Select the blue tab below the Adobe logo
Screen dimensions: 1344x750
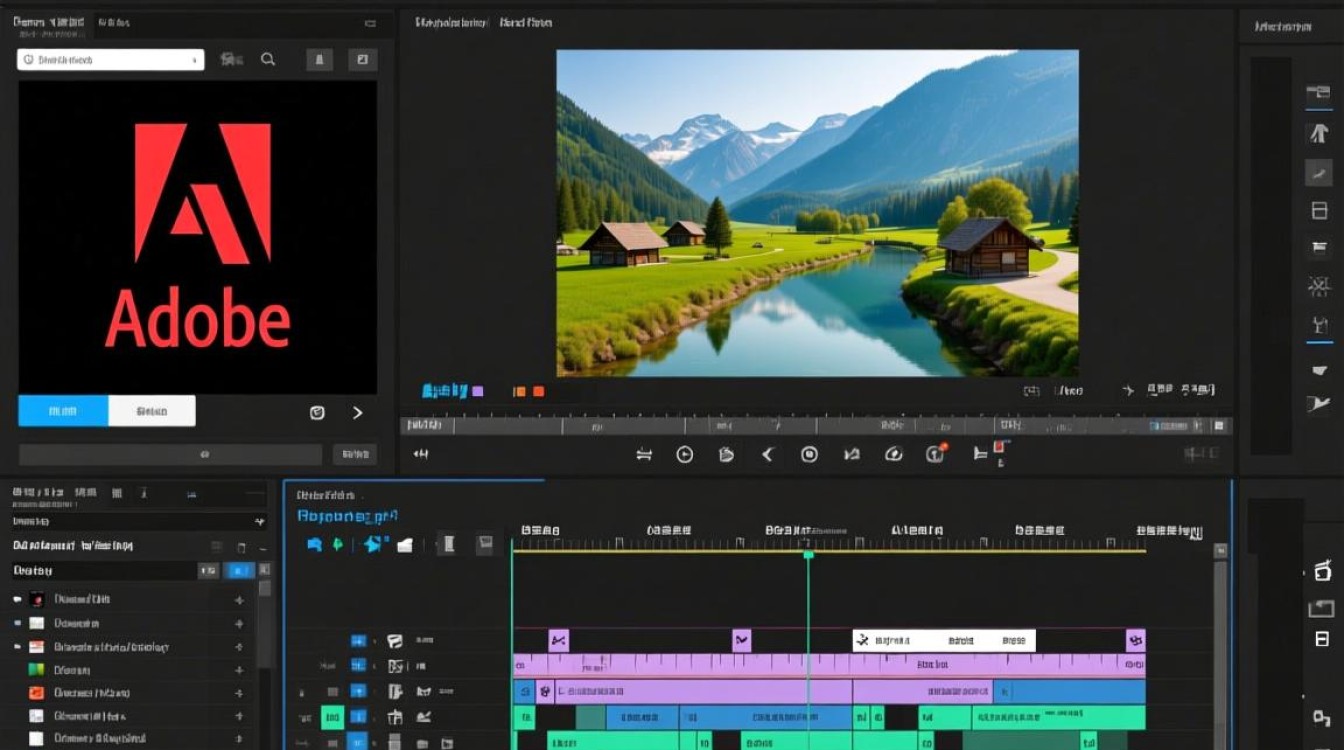pyautogui.click(x=63, y=411)
